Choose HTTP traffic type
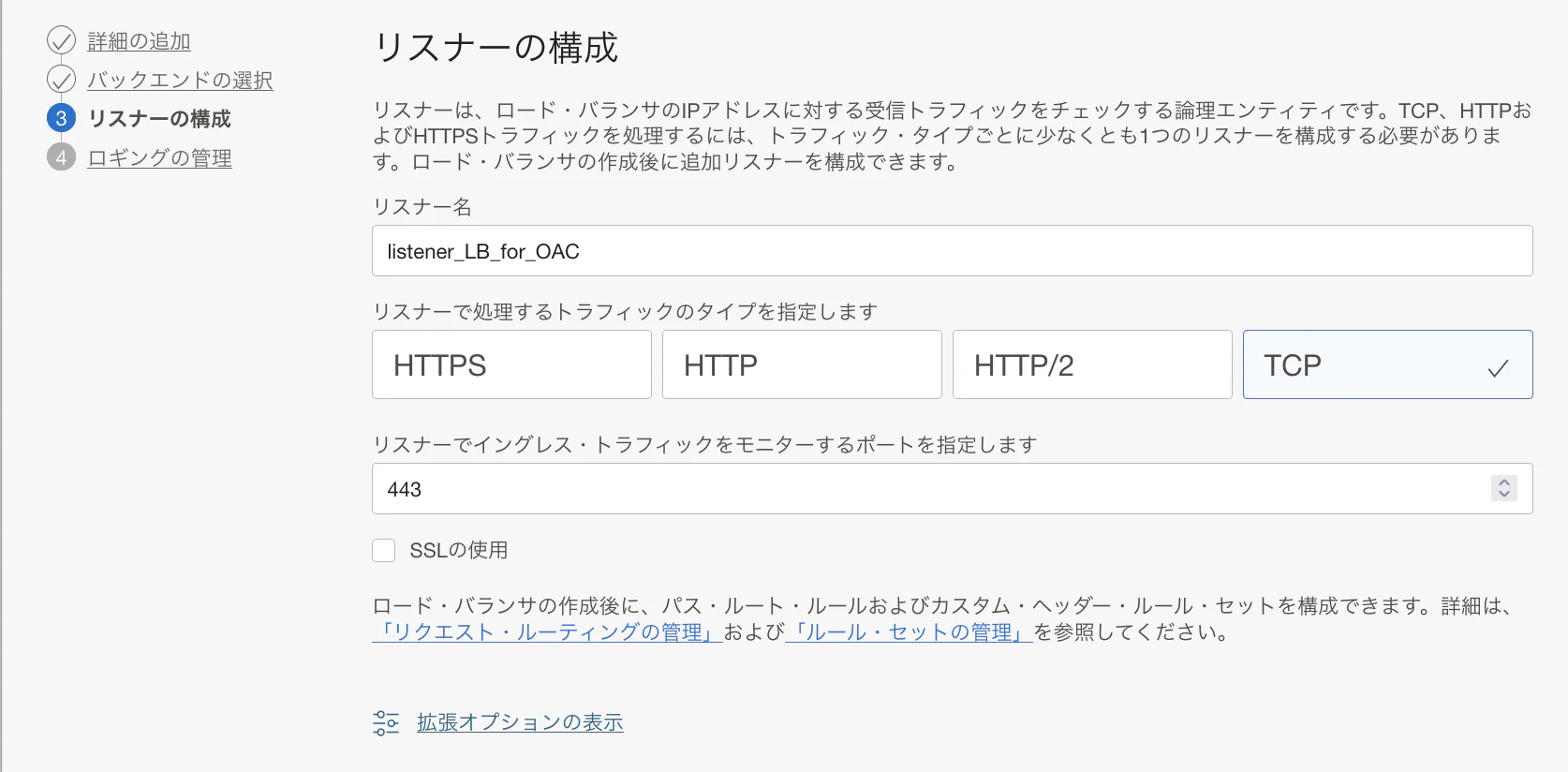The image size is (1568, 772). click(x=802, y=364)
